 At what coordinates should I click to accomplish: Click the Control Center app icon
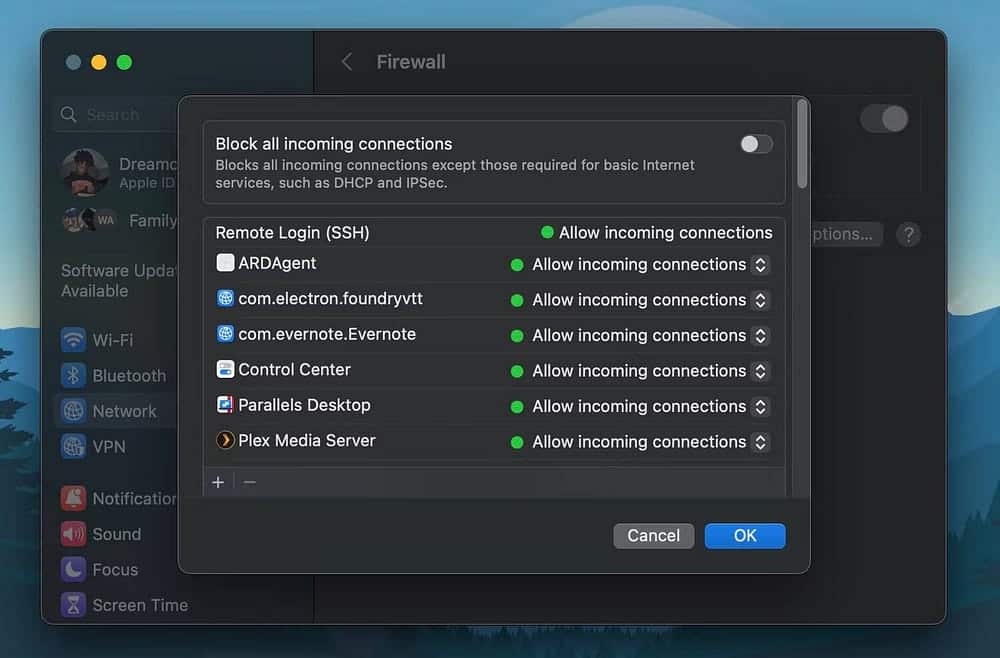pyautogui.click(x=224, y=370)
